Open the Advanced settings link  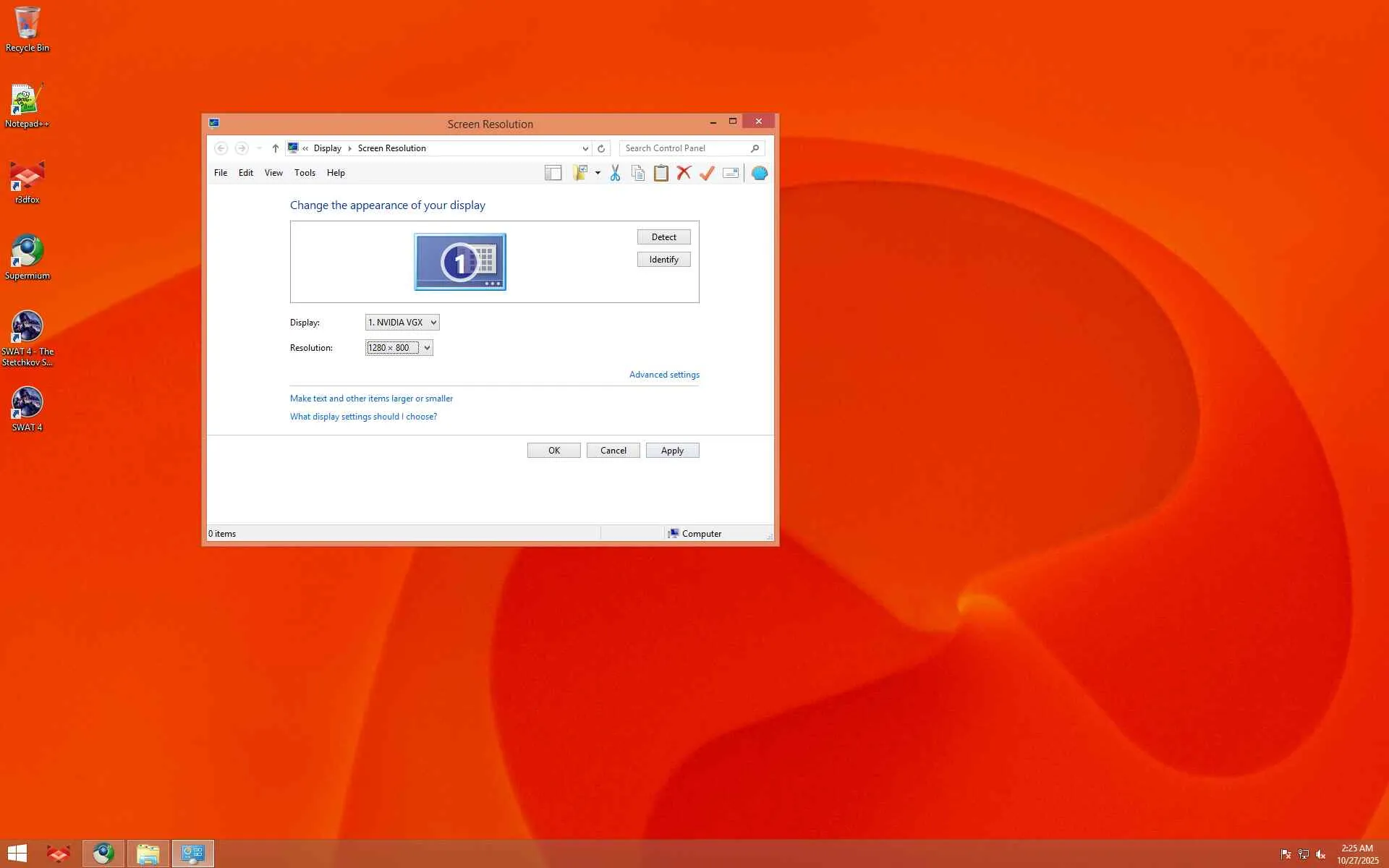[x=663, y=375]
